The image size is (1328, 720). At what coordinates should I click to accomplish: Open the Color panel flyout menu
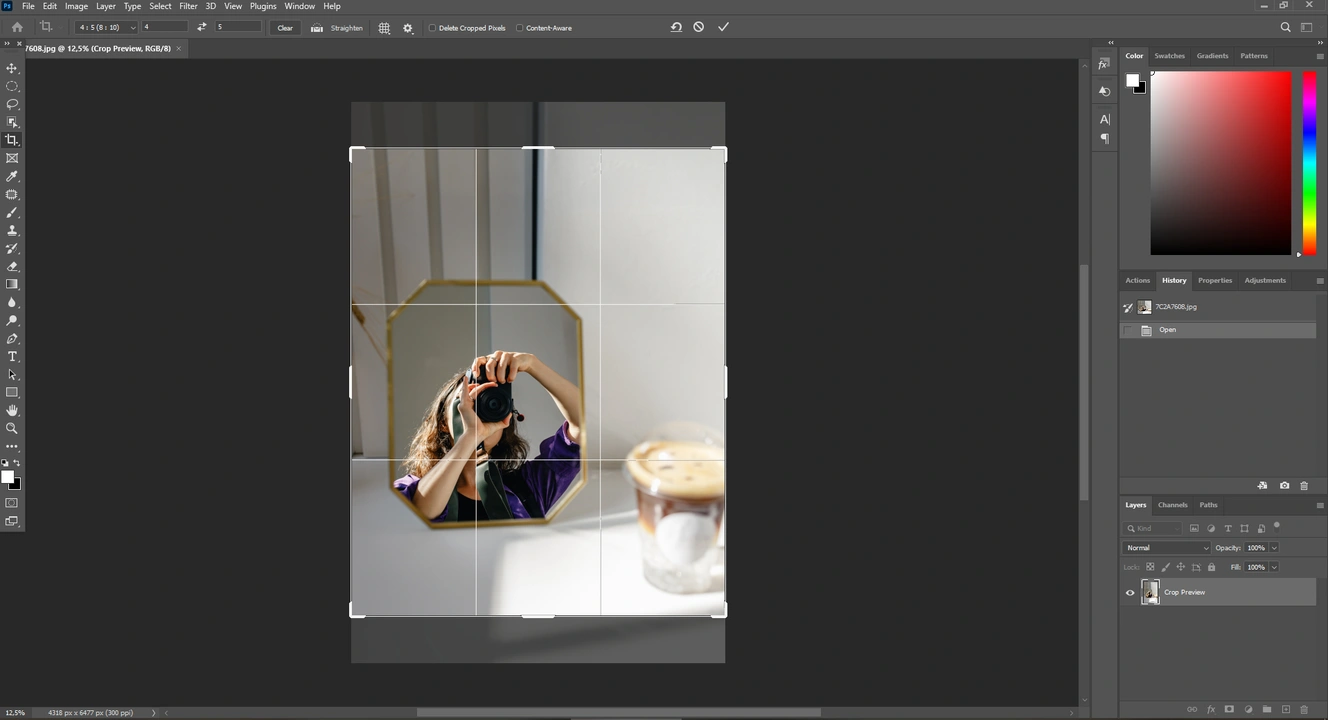point(1320,56)
